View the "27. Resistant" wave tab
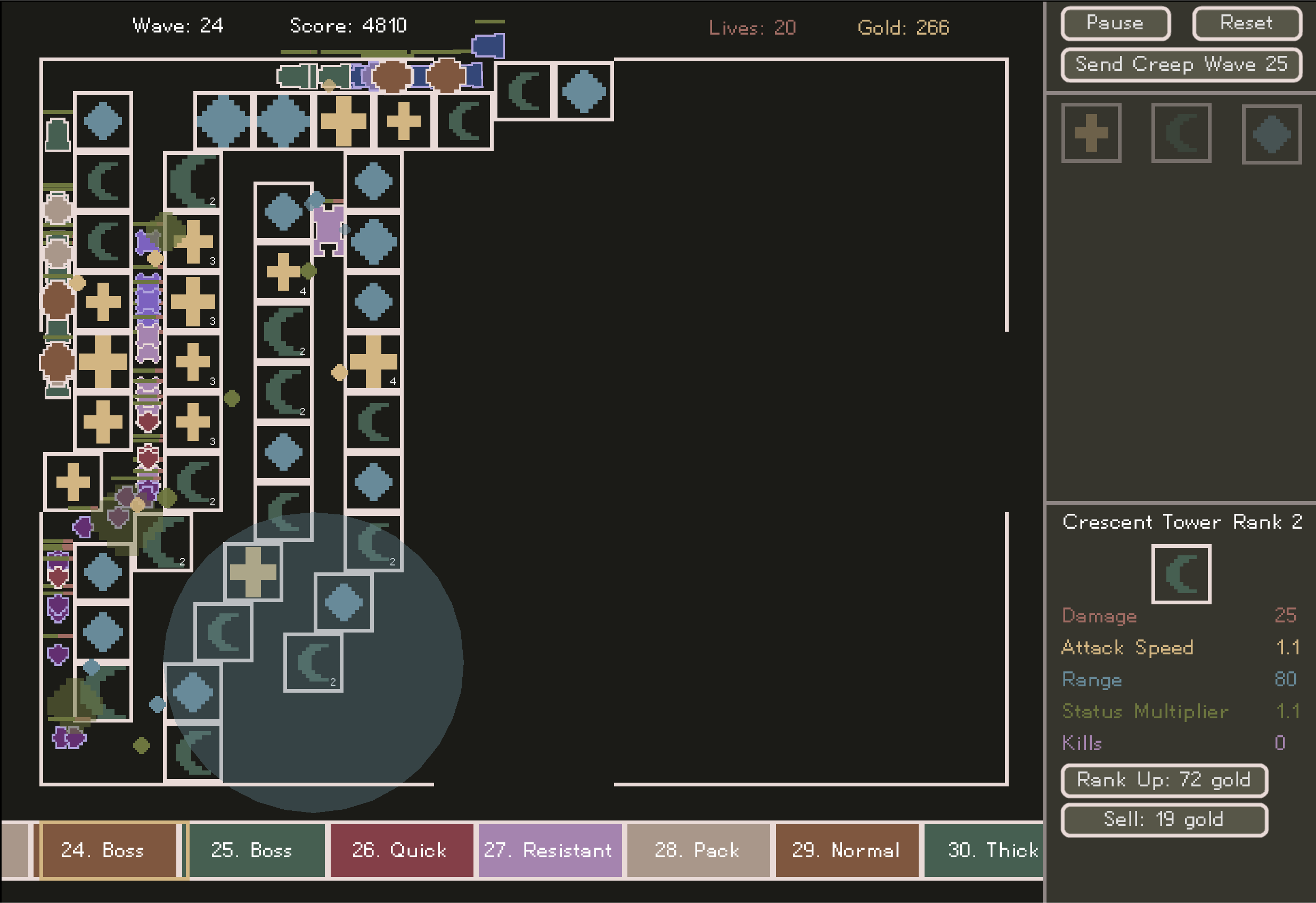This screenshot has height=903, width=1316. point(549,850)
